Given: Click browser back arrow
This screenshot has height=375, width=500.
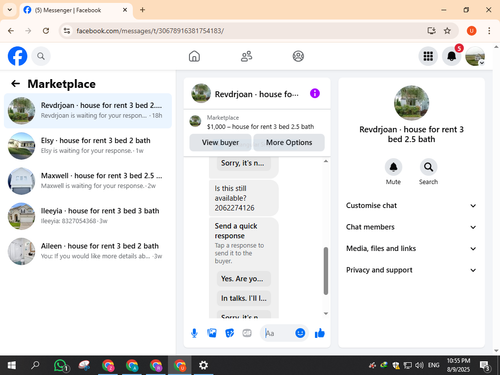Looking at the screenshot, I should (11, 31).
